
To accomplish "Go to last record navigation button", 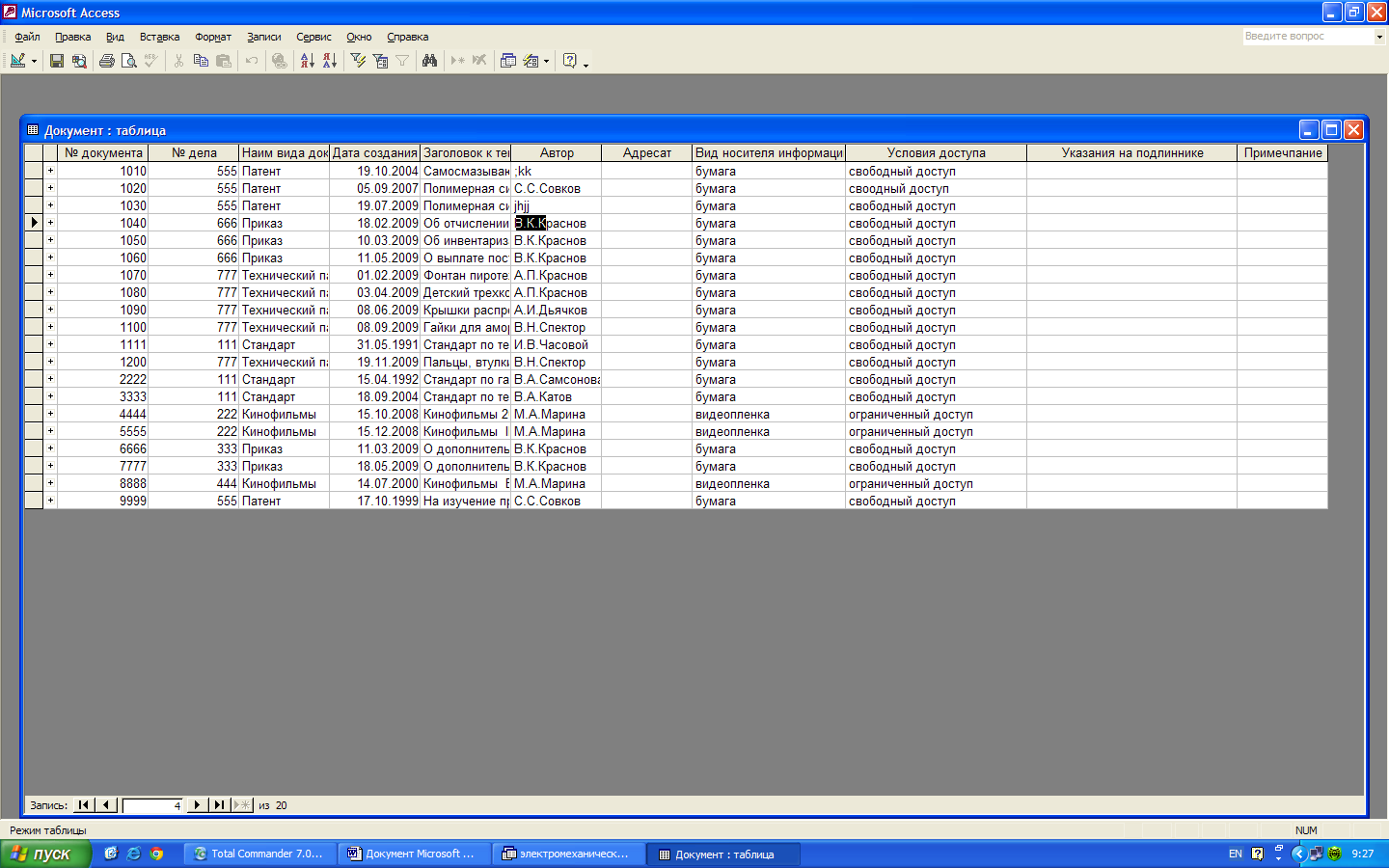I will pos(219,805).
